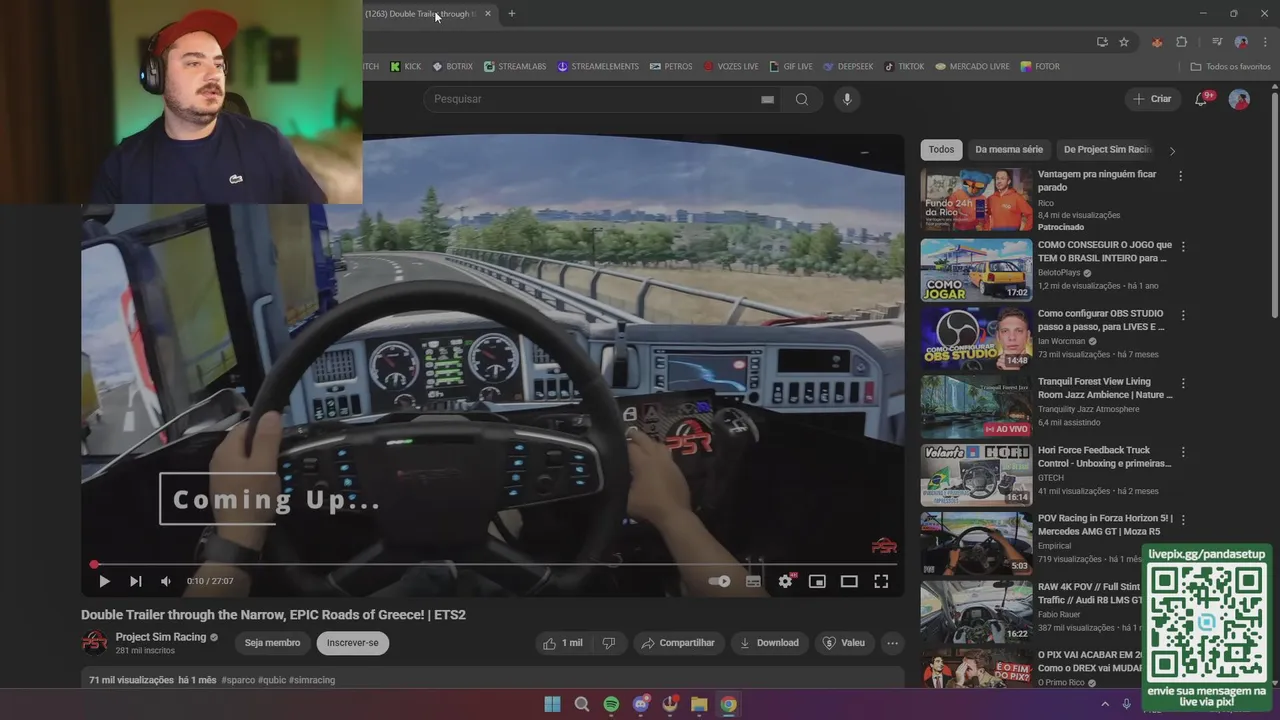Screen dimensions: 1280x720
Task: Open STREAMLABS bookmark
Action: tap(515, 67)
